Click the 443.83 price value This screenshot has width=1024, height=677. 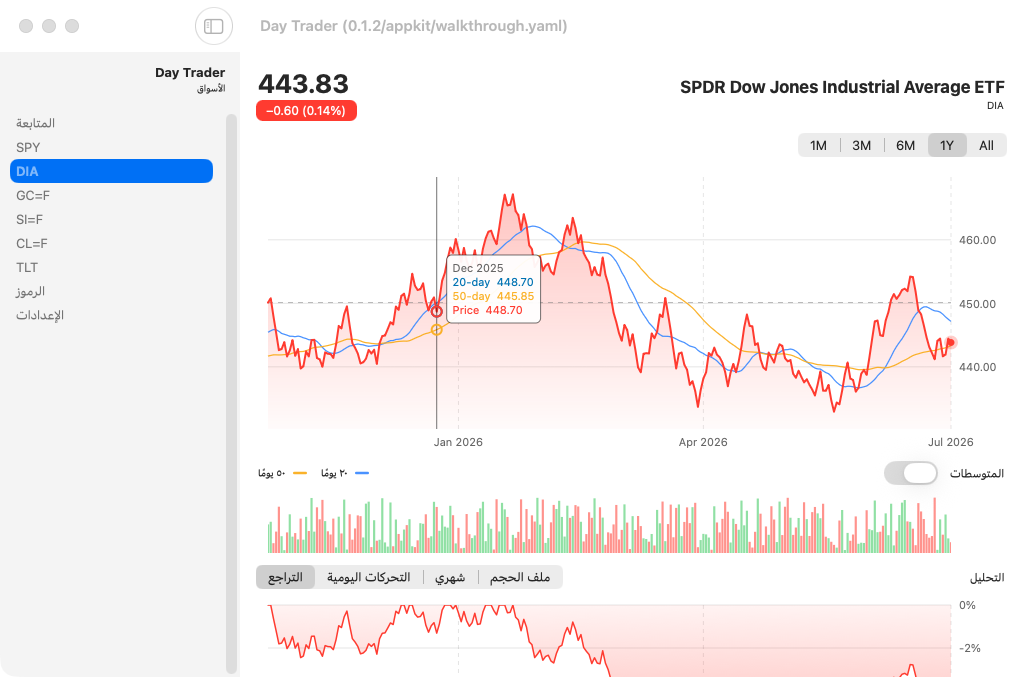click(x=304, y=84)
